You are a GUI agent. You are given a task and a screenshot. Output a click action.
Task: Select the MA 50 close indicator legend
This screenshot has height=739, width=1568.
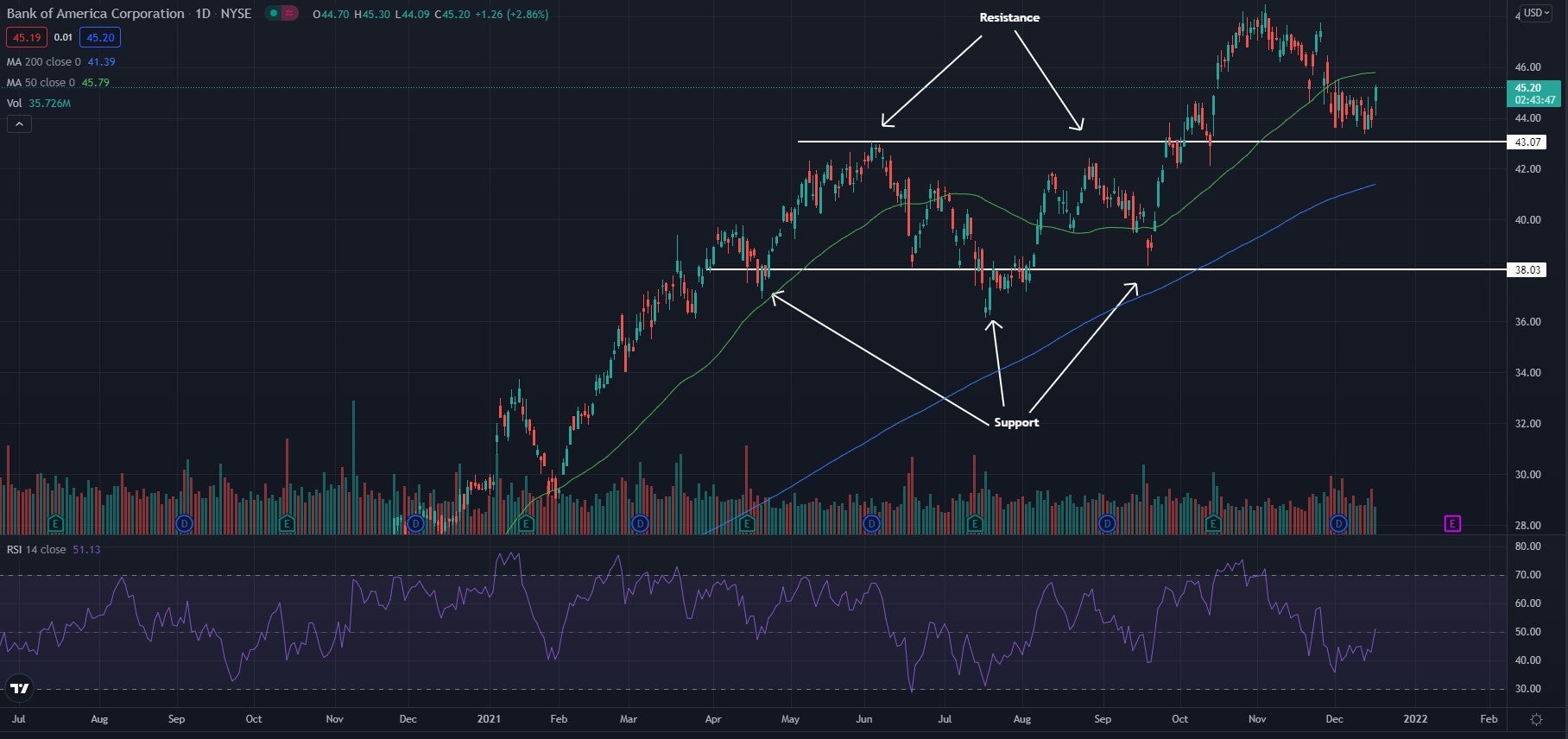click(58, 83)
